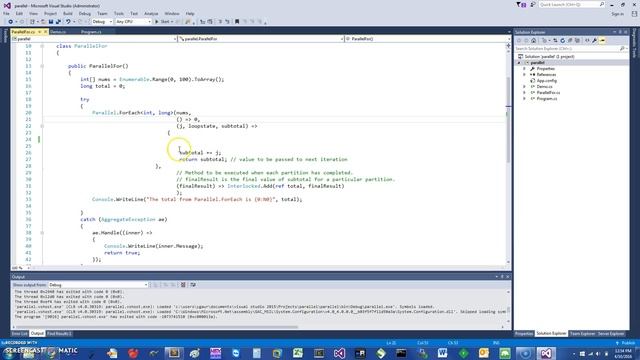Expand the References node in Solution Explorer
The width and height of the screenshot is (640, 360).
point(524,75)
